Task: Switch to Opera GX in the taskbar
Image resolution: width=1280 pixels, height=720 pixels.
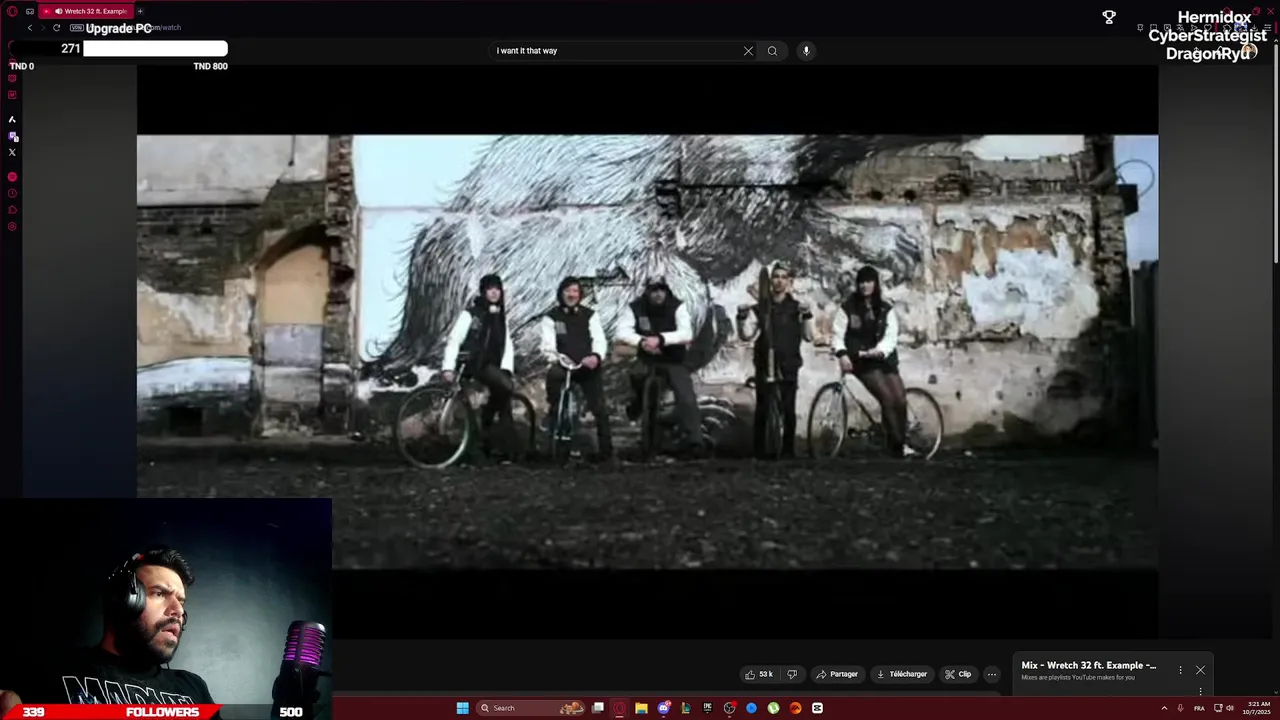Action: (x=620, y=708)
